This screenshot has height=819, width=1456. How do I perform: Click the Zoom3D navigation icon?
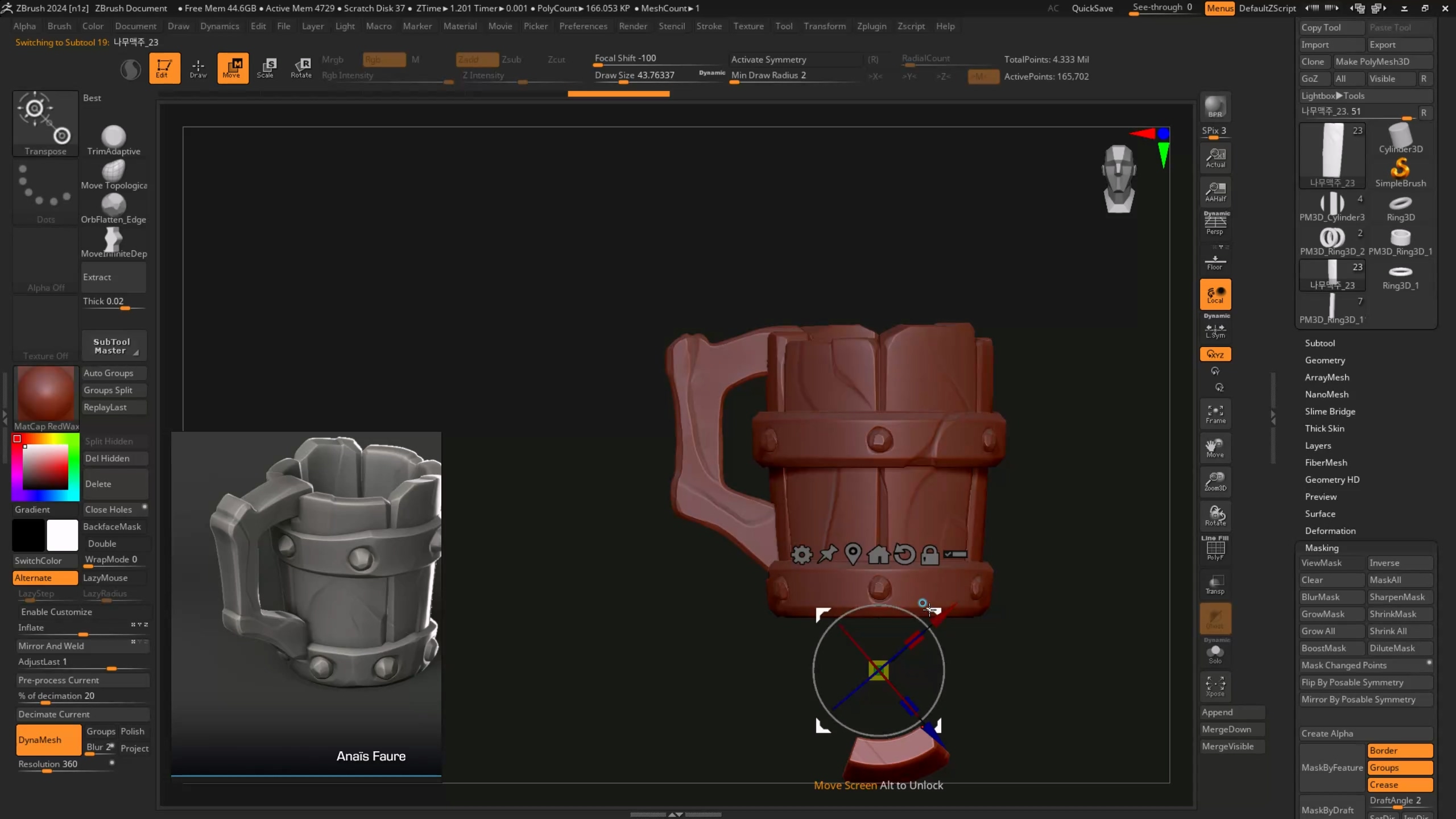(x=1215, y=481)
